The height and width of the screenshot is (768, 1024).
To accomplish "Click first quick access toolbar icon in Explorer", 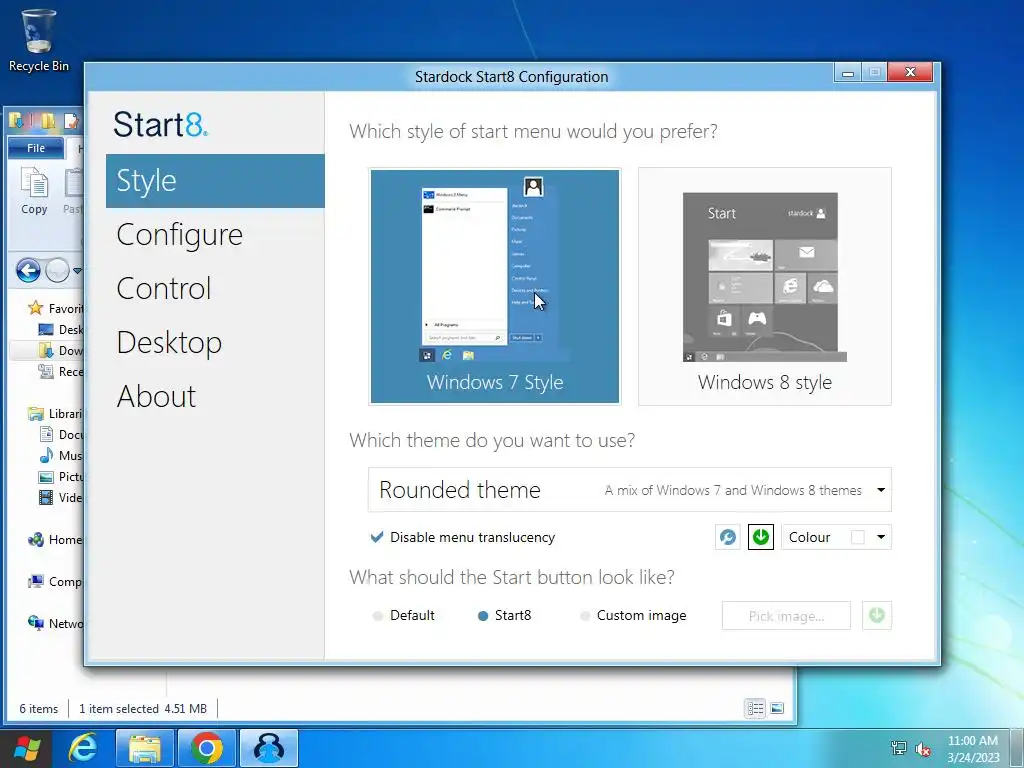I will coord(17,120).
